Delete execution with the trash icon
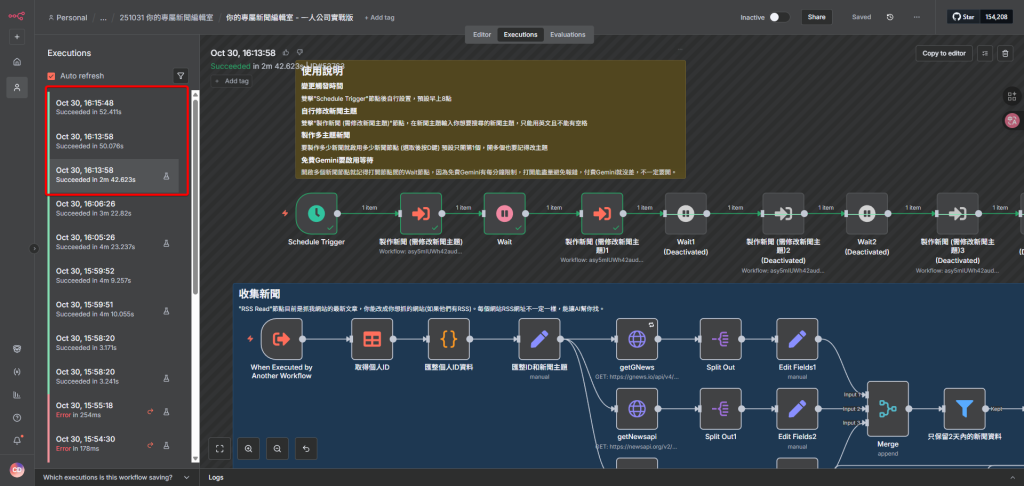The image size is (1024, 486). (1006, 54)
